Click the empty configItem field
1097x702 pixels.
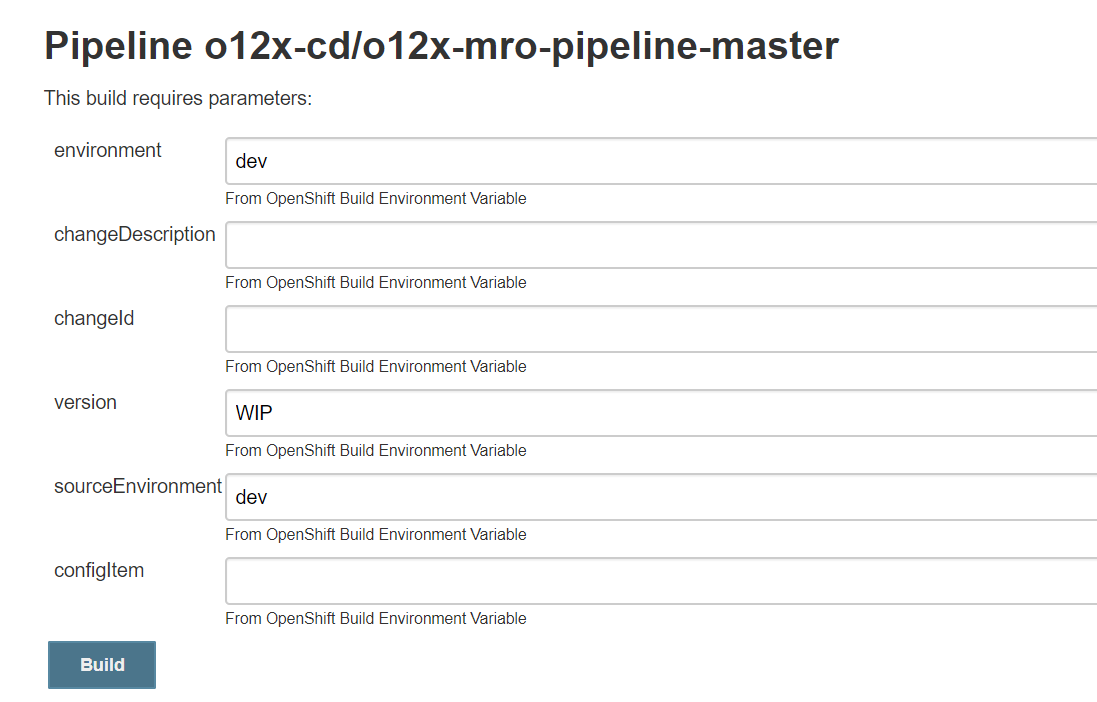(600, 581)
